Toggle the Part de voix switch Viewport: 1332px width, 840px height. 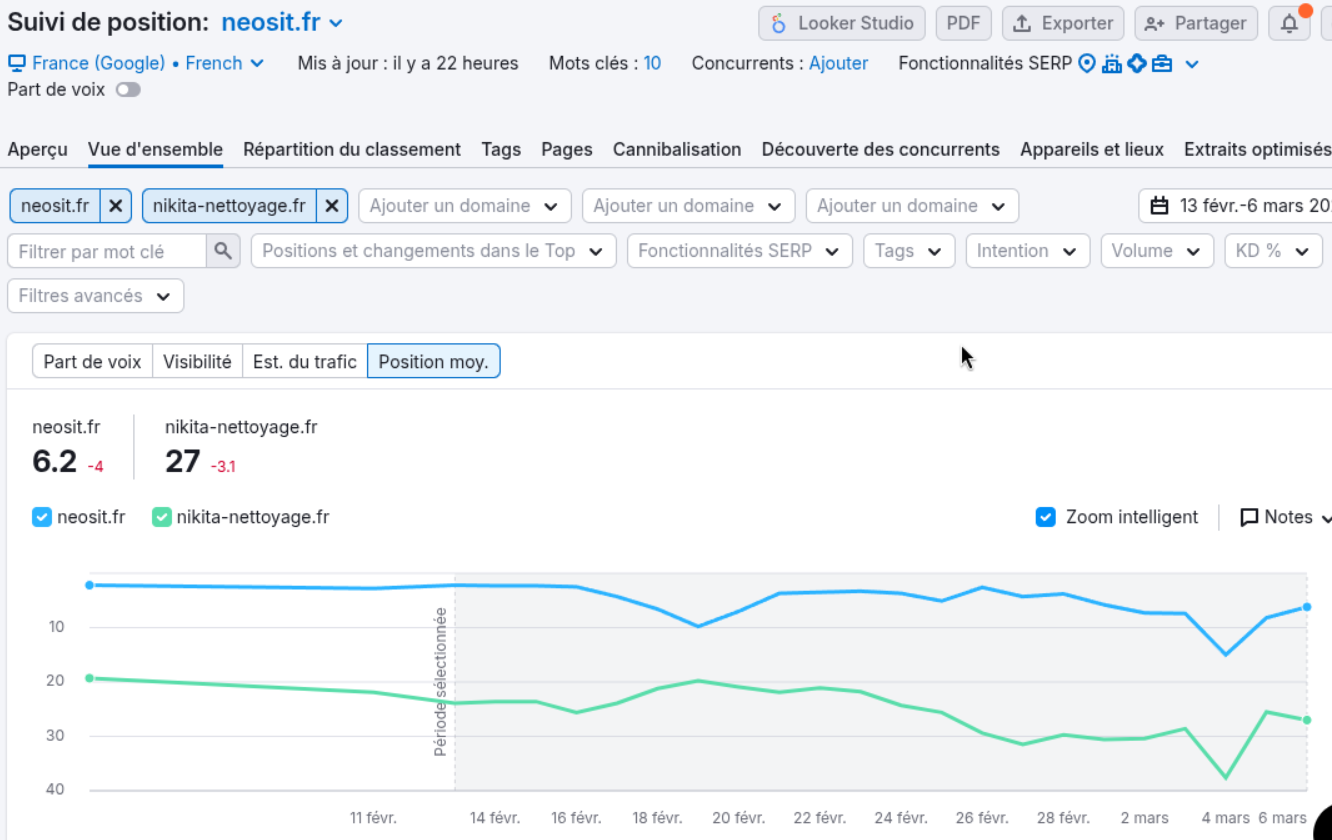[x=128, y=89]
